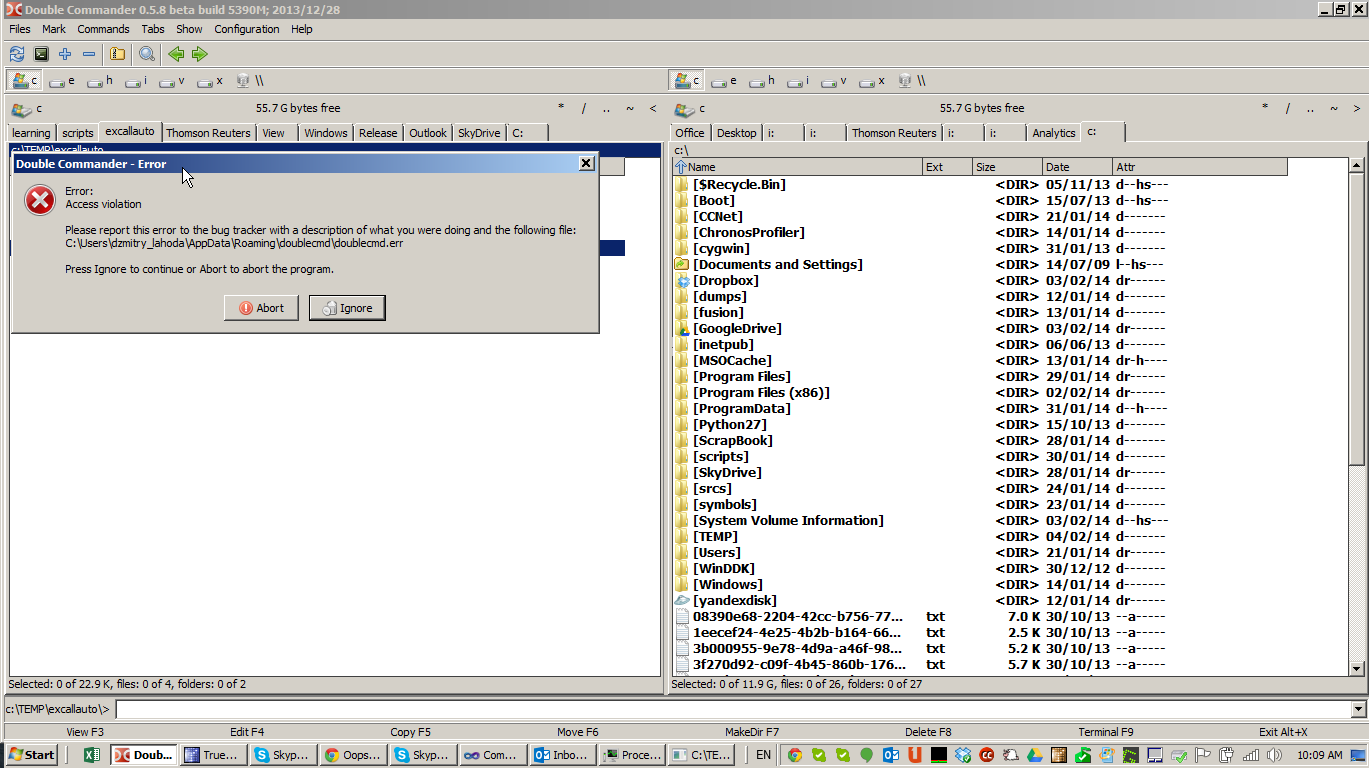Open the Configuration menu

pos(246,29)
